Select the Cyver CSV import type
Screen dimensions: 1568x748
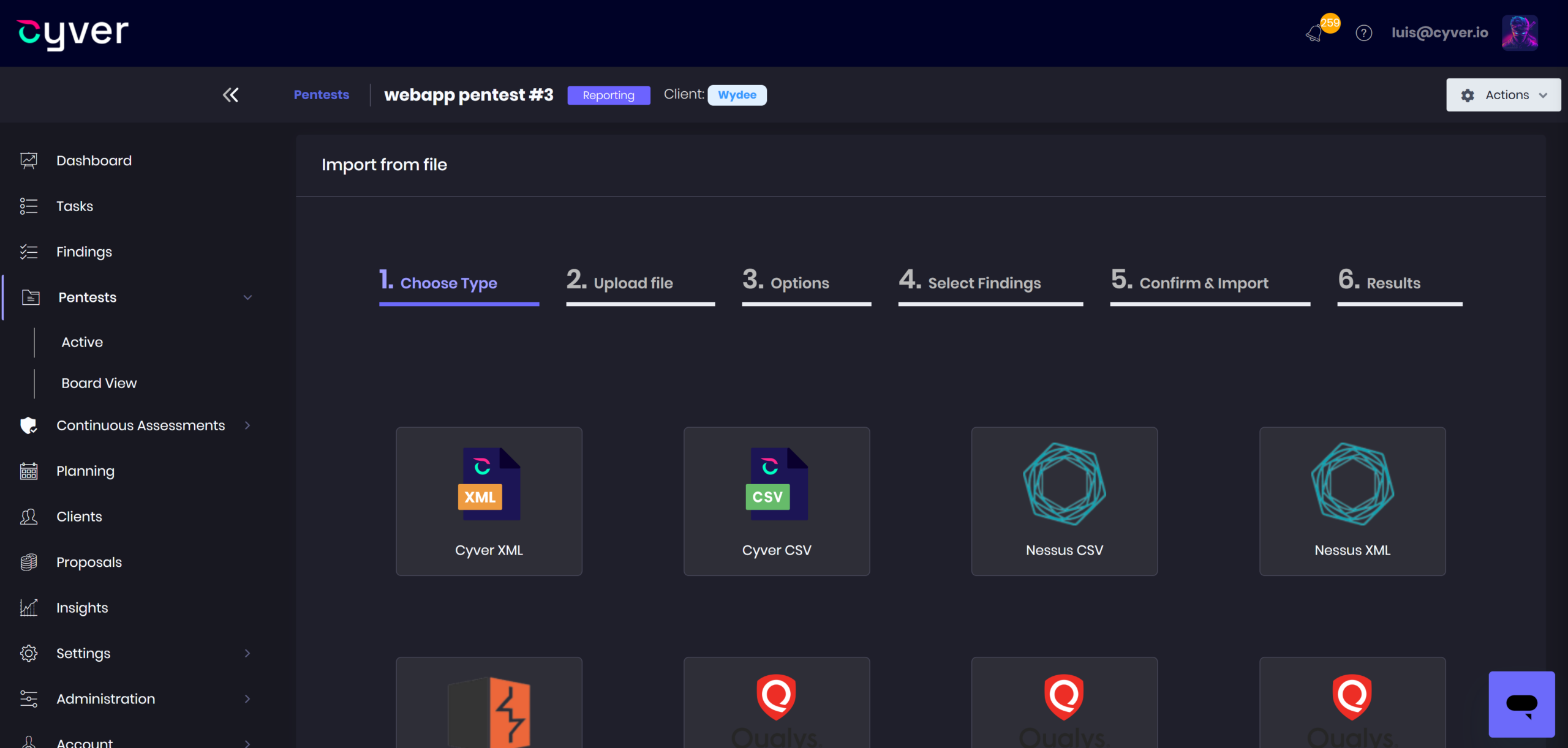tap(777, 501)
